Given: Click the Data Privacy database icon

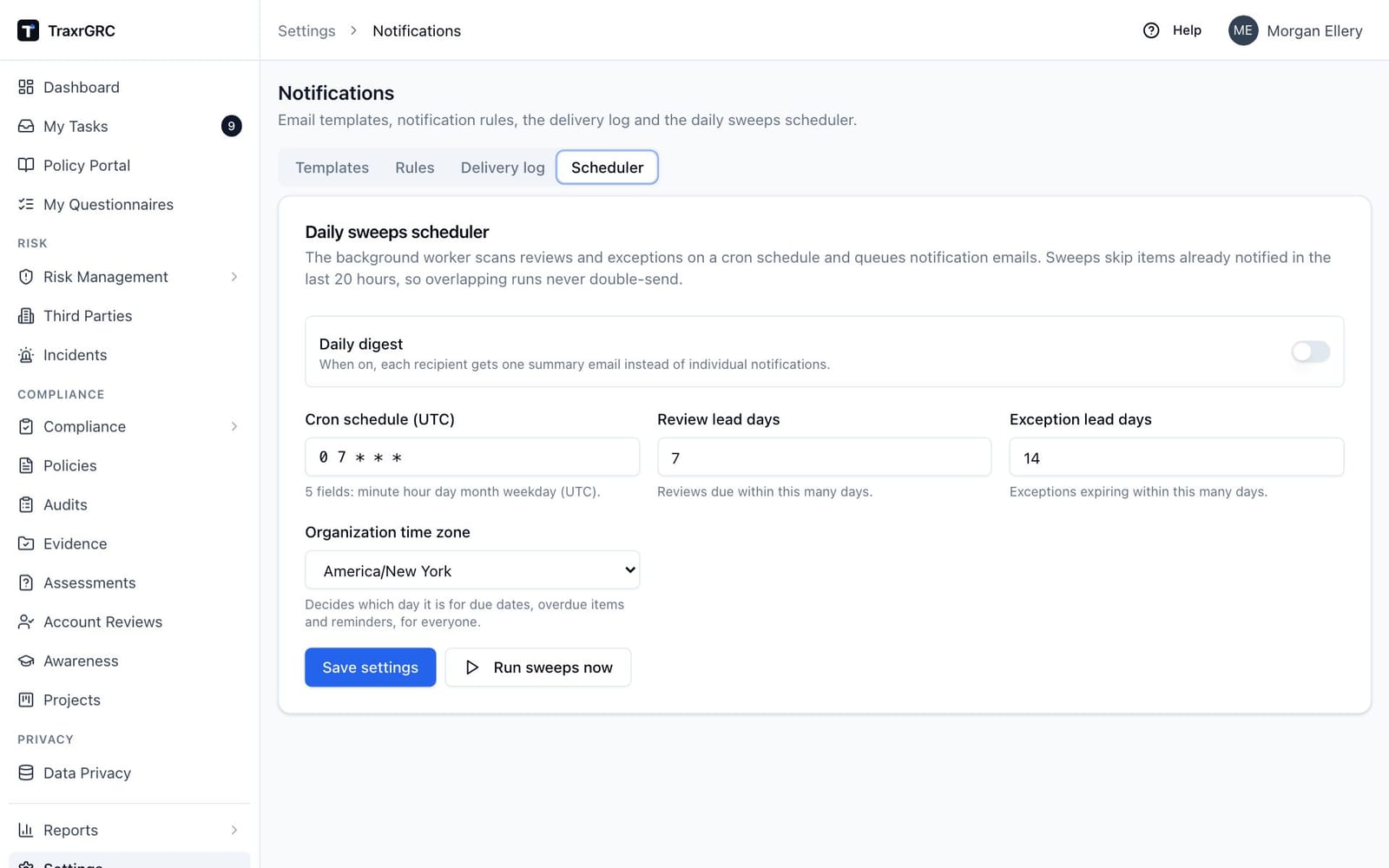Looking at the screenshot, I should coord(26,773).
